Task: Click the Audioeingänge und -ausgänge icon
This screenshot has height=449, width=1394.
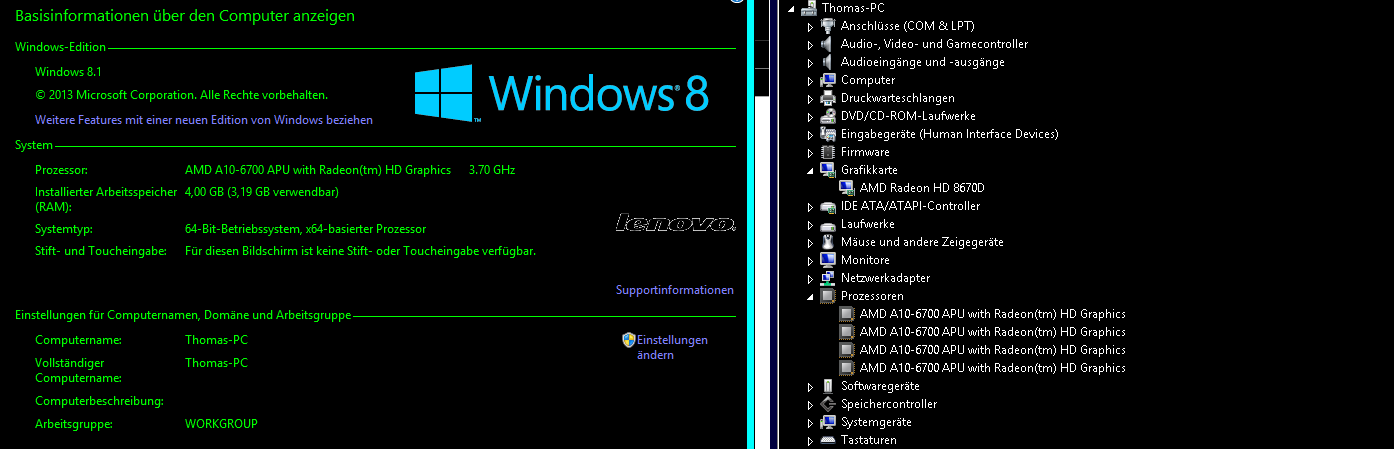Action: tap(827, 62)
